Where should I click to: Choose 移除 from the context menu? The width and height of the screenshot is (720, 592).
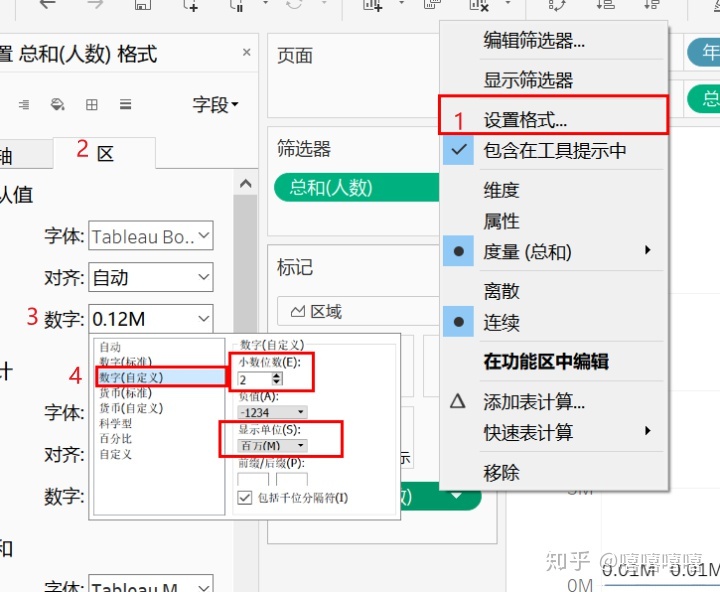pyautogui.click(x=553, y=472)
